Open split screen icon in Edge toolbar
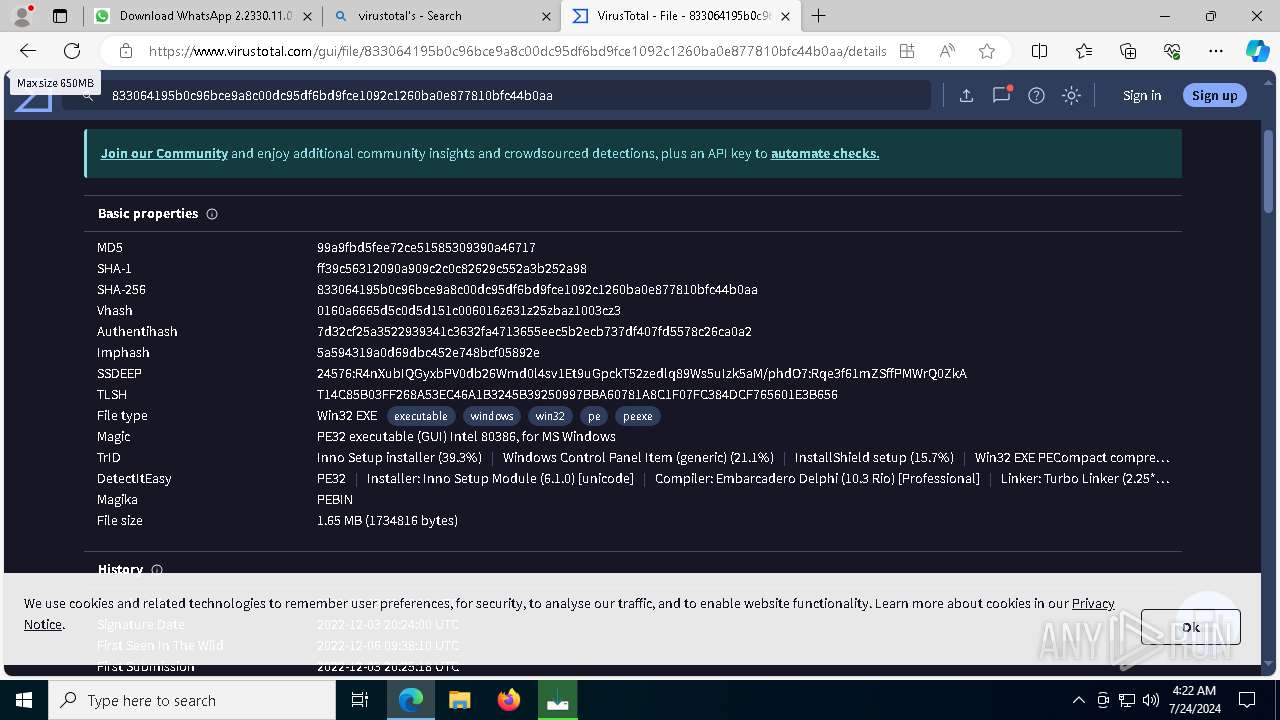The height and width of the screenshot is (720, 1280). (x=1040, y=51)
